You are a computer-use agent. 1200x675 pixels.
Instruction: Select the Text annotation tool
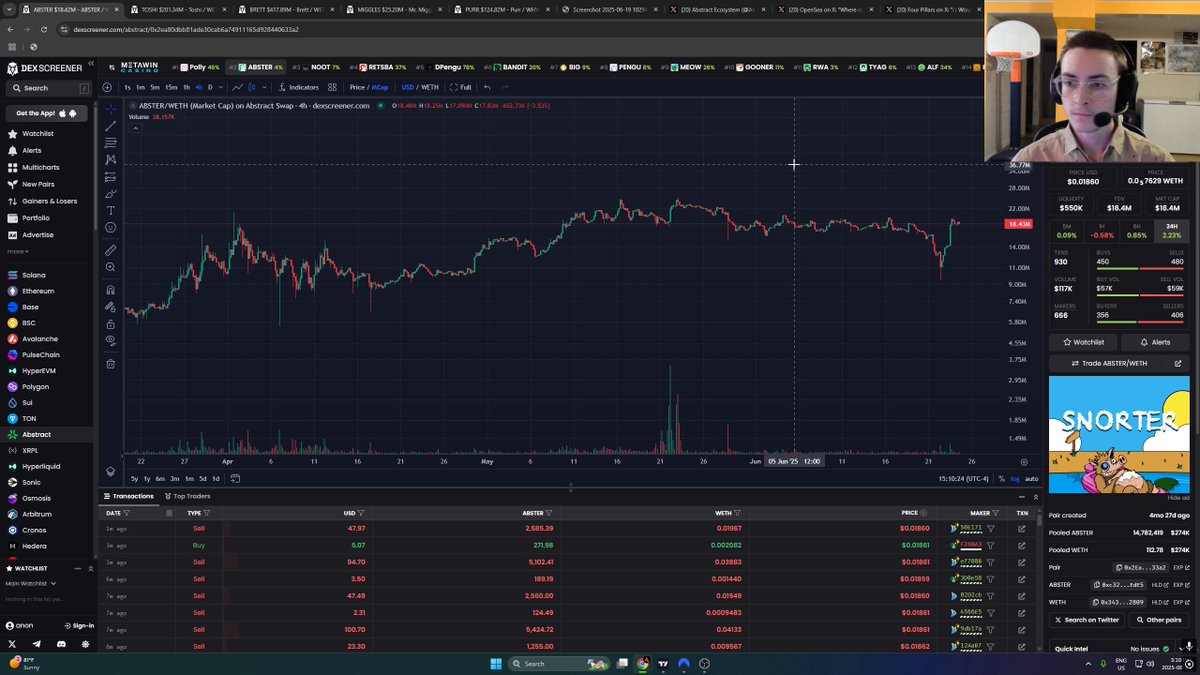click(110, 210)
